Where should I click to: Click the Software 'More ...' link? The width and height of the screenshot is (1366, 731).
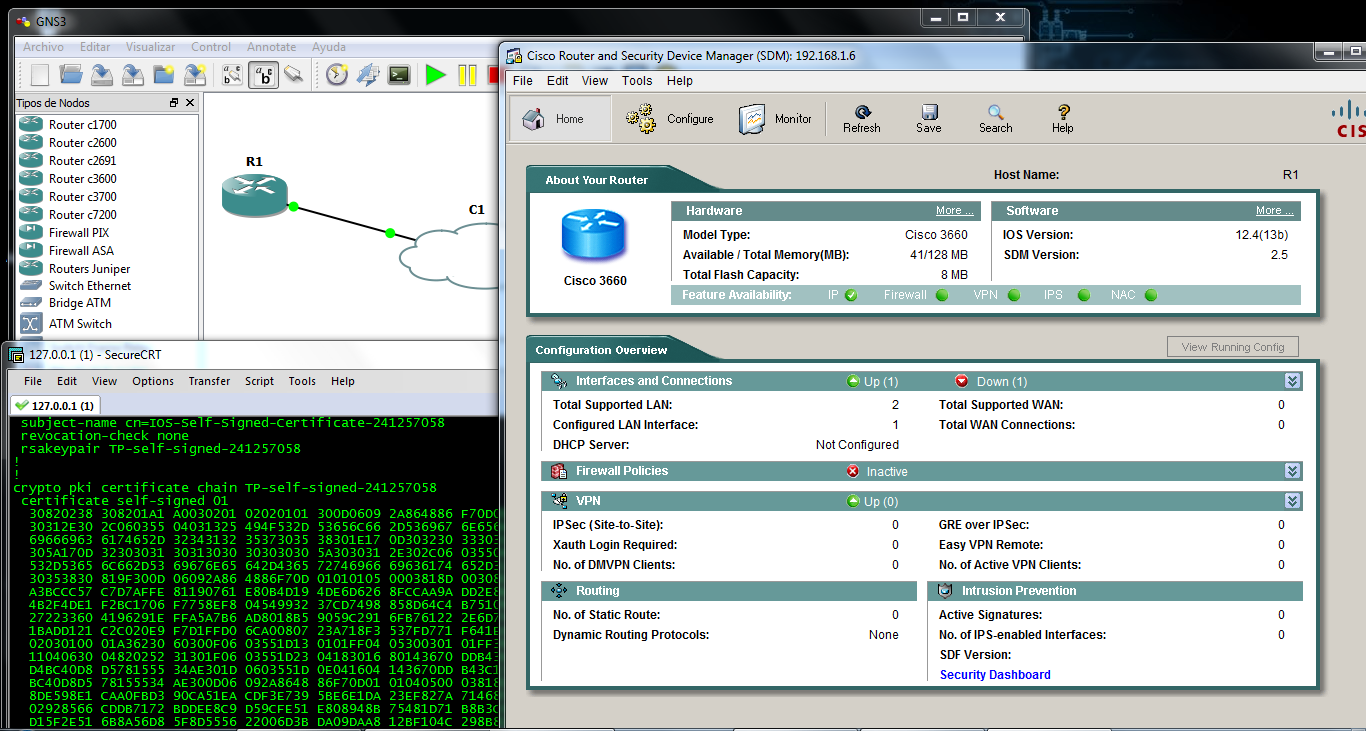point(1275,211)
